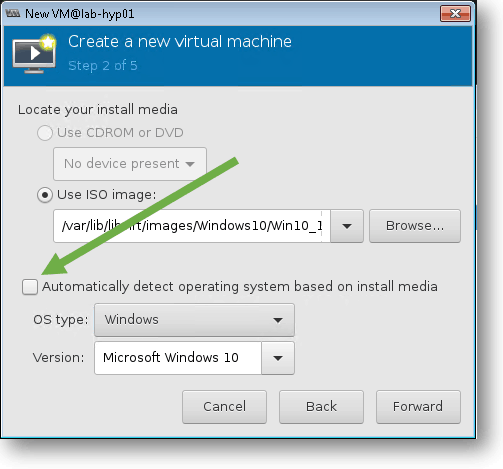Click the Locate your install media label
Viewport: 503px width, 469px height.
click(x=98, y=110)
